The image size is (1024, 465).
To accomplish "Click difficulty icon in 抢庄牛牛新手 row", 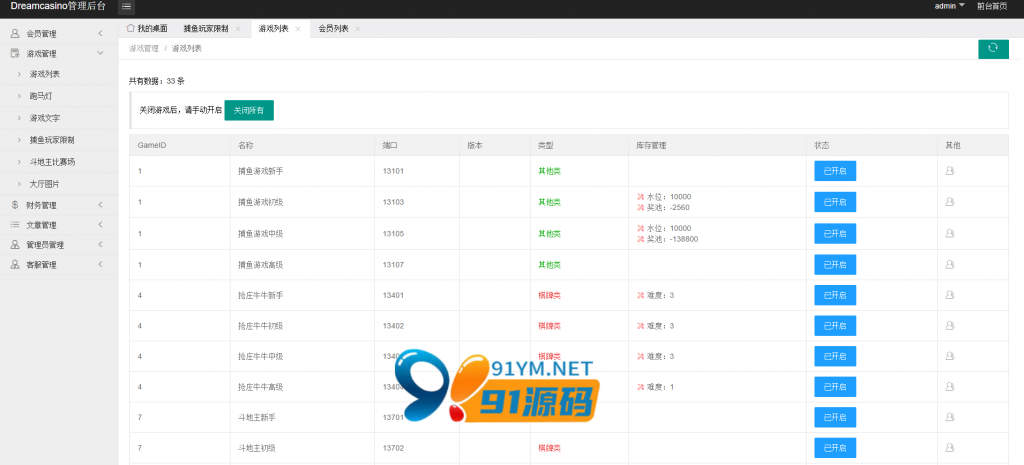I will (x=640, y=296).
